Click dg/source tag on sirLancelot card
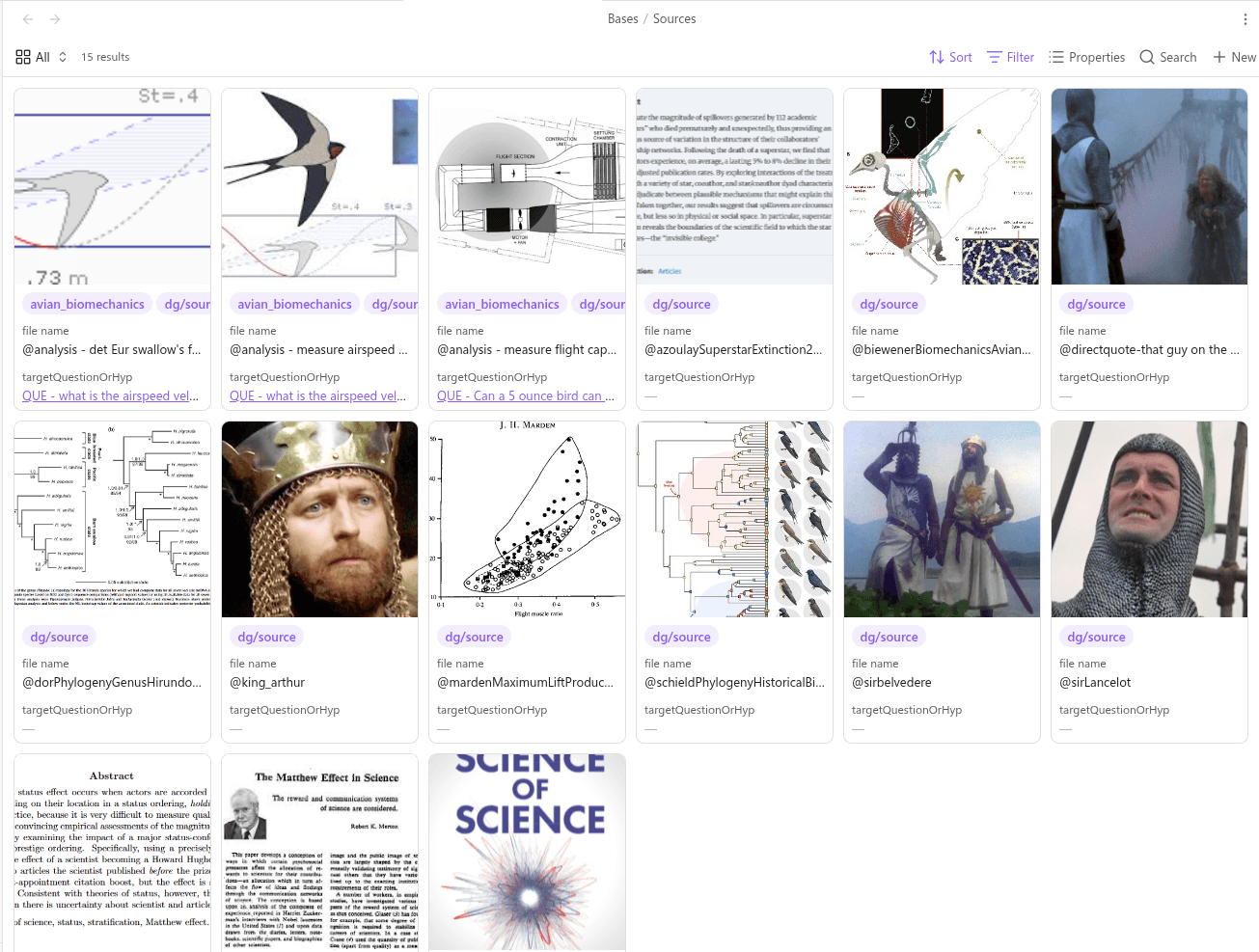This screenshot has height=952, width=1259. 1096,637
